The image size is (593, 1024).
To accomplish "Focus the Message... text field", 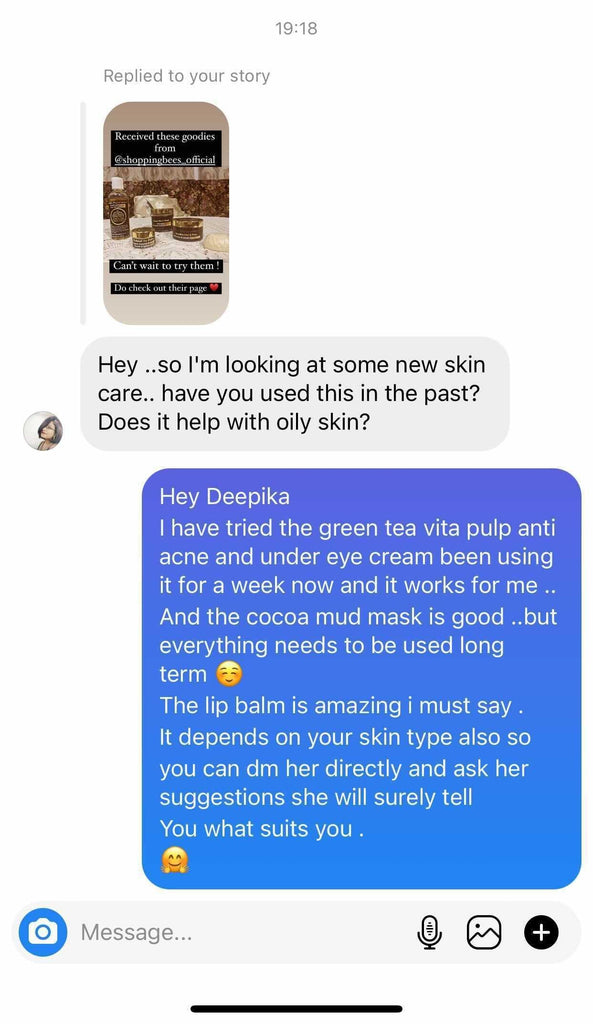I will pyautogui.click(x=242, y=932).
